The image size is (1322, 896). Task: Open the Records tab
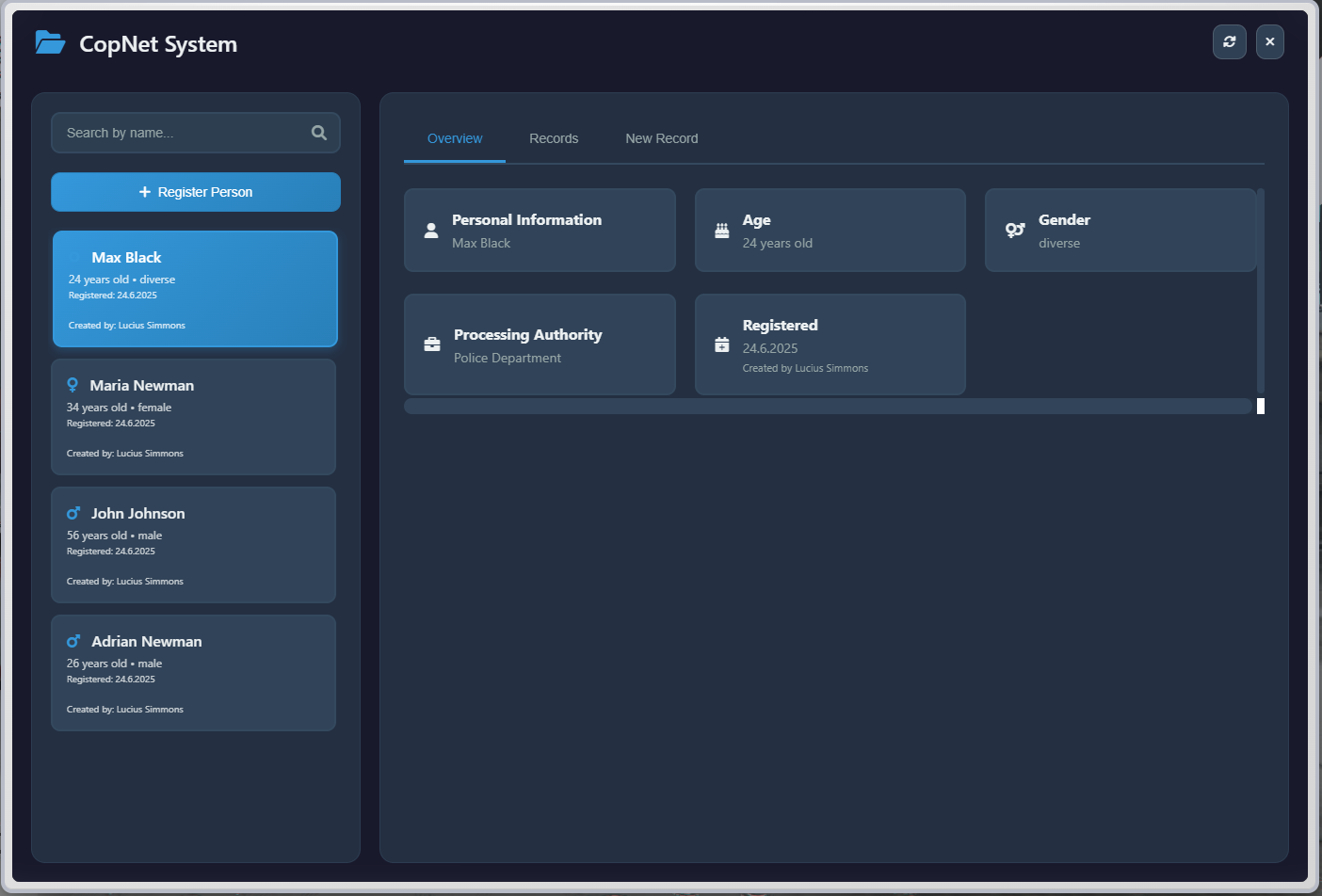pos(554,138)
